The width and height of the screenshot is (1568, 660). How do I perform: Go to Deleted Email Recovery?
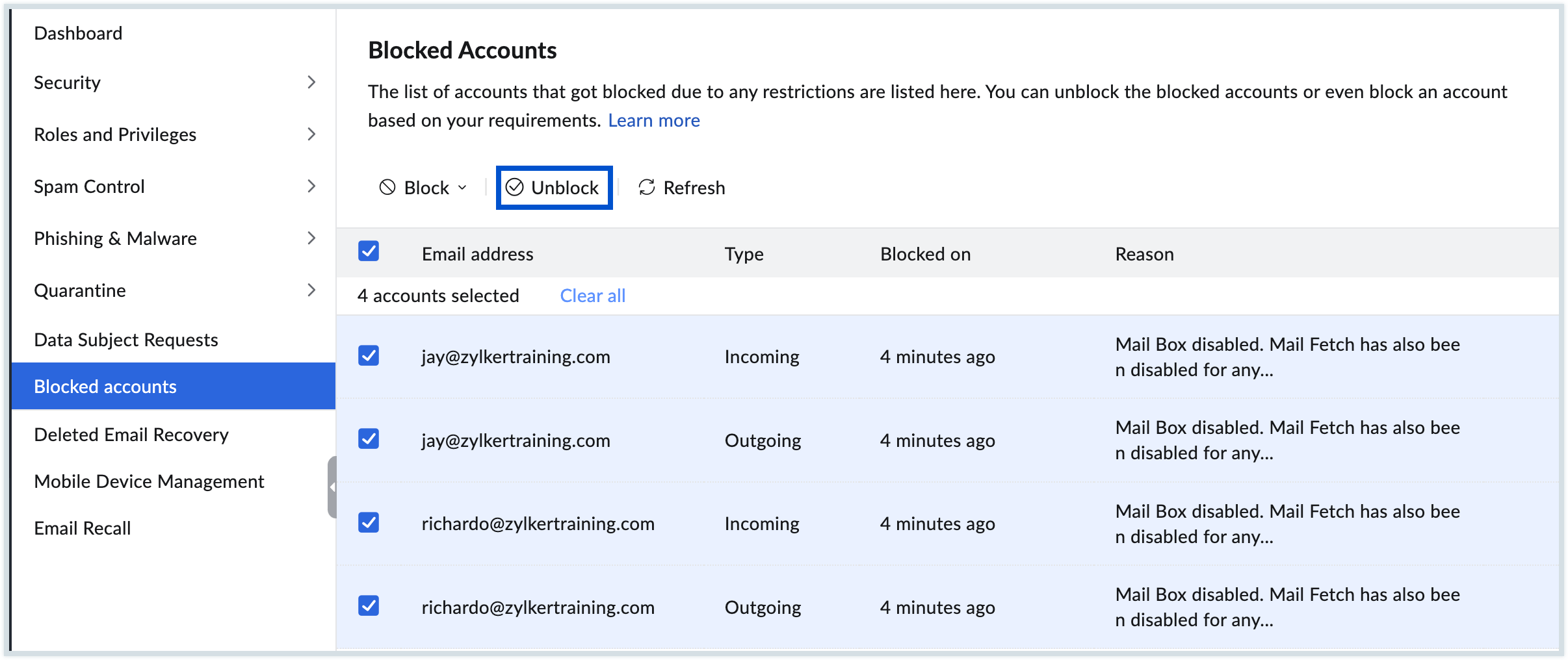coord(131,435)
